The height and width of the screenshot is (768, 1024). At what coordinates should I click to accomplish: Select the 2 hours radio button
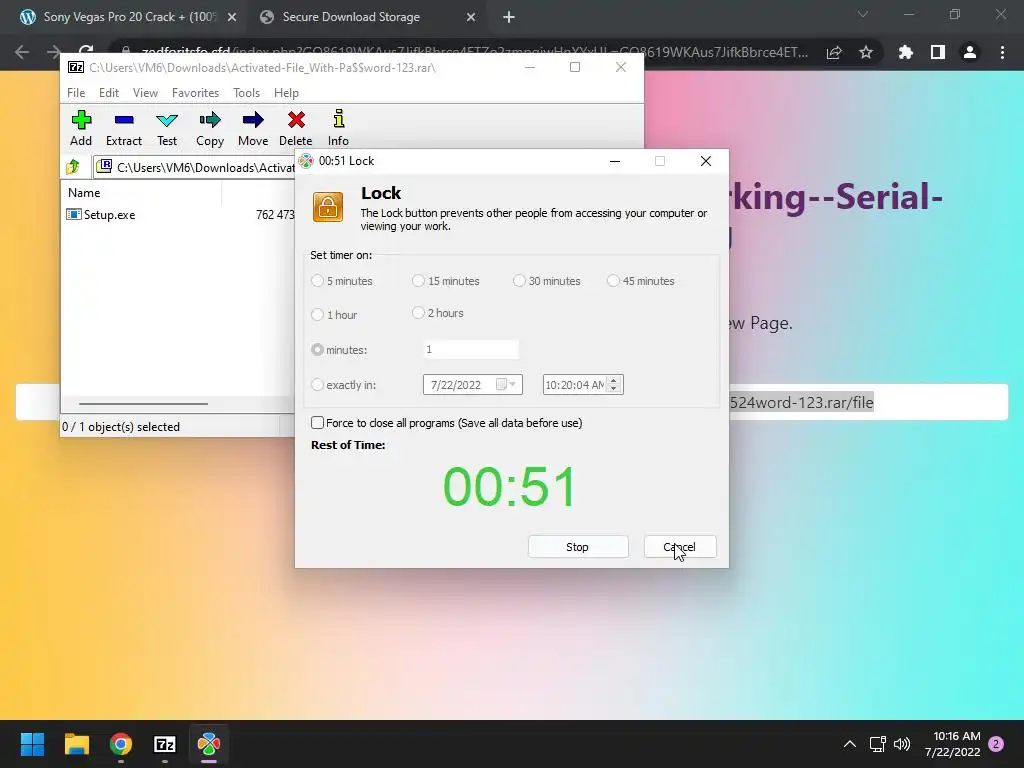point(419,313)
